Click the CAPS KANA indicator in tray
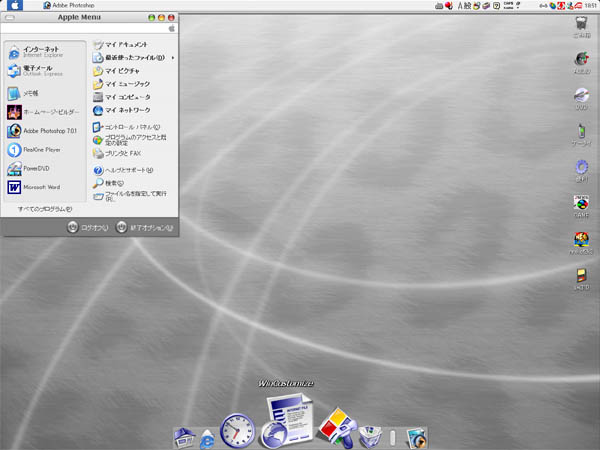Image resolution: width=600 pixels, height=450 pixels. [508, 5]
